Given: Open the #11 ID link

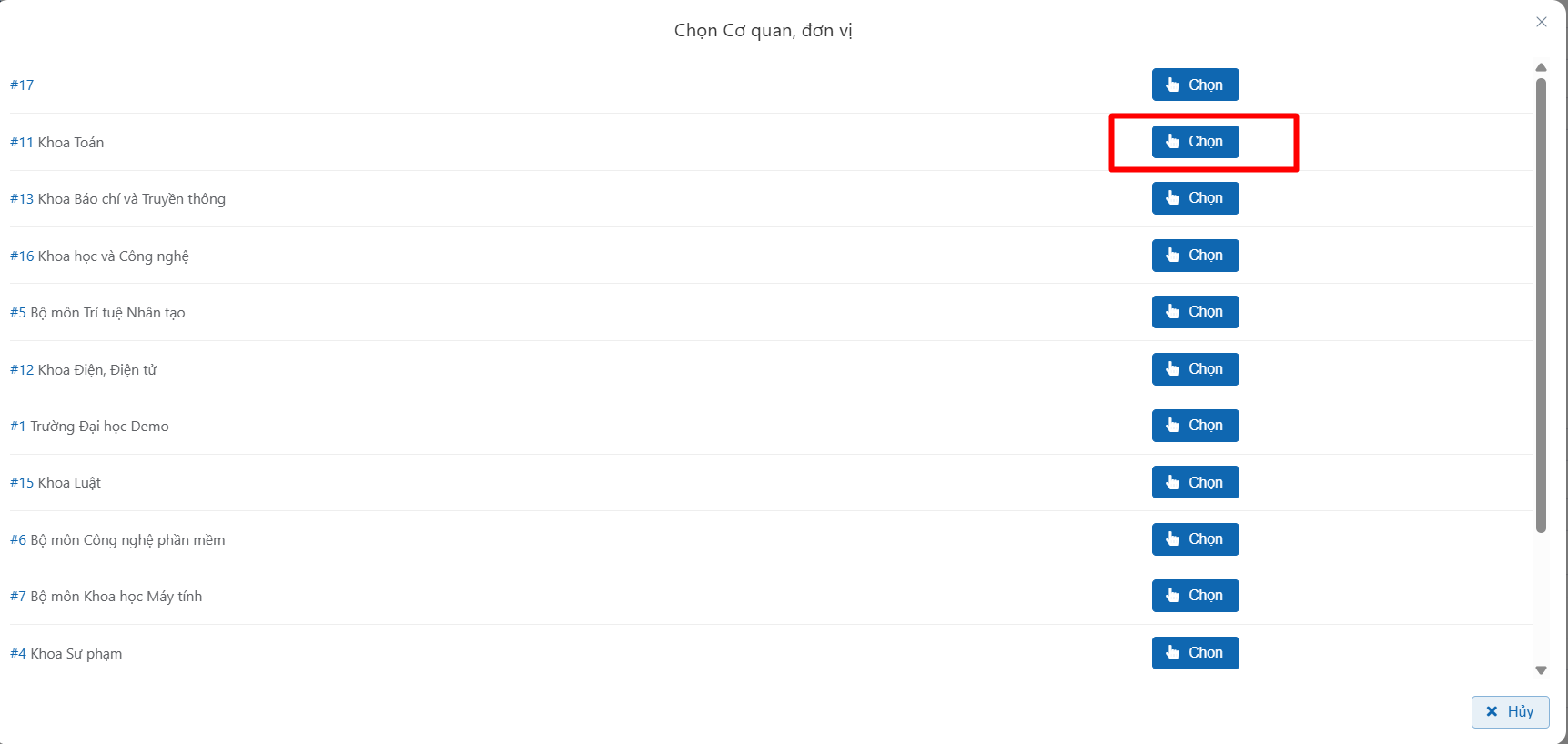Looking at the screenshot, I should click(22, 143).
